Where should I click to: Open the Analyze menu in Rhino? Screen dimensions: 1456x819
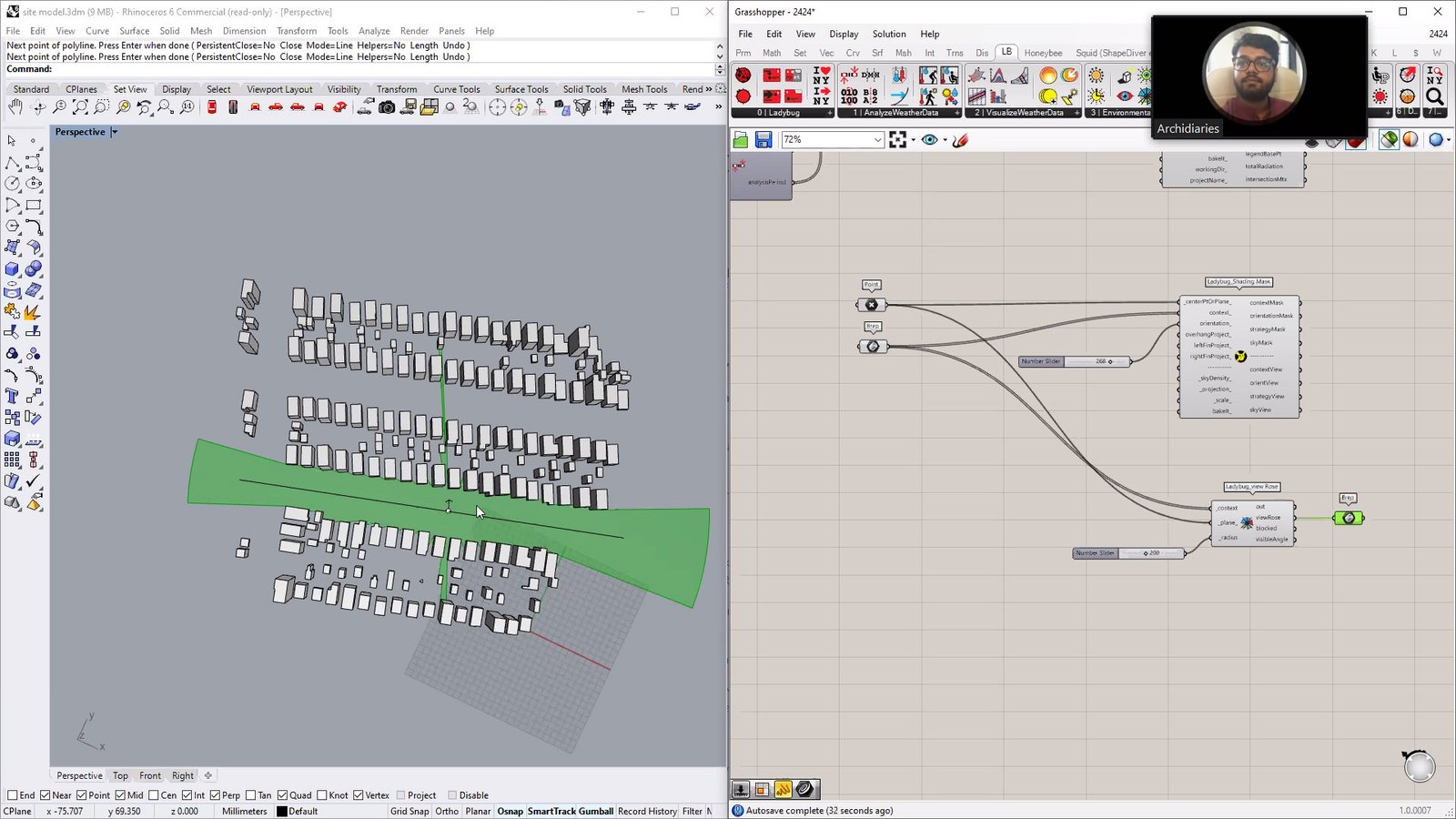tap(373, 31)
